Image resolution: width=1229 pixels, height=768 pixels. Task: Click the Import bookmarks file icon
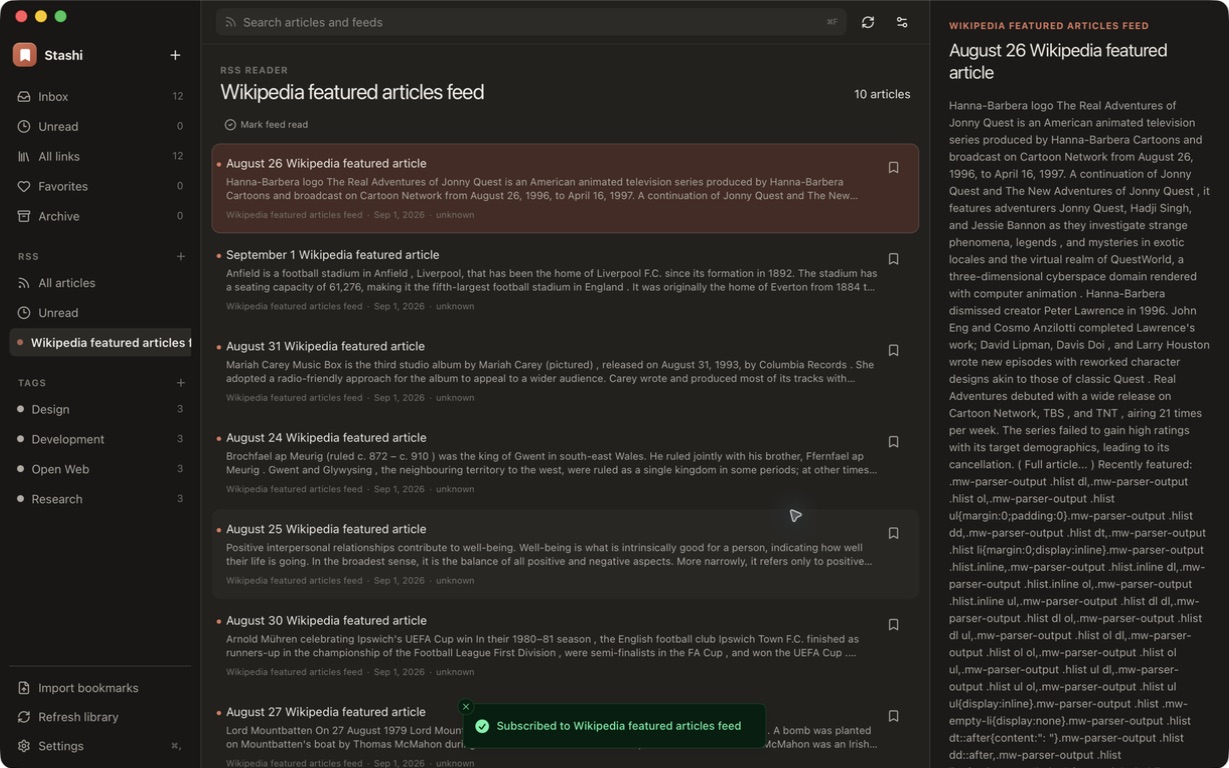point(24,688)
